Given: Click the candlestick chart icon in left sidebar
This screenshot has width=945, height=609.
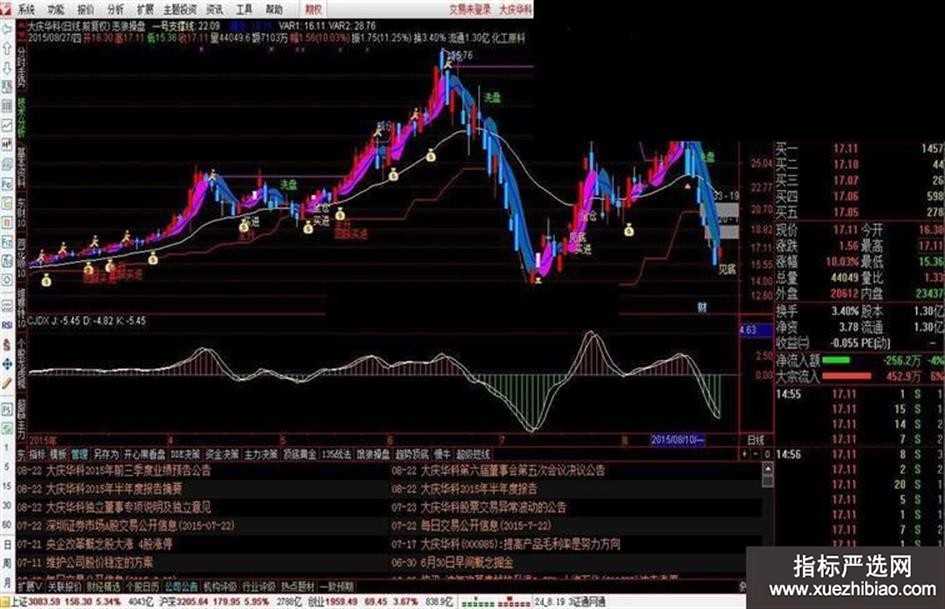Looking at the screenshot, I should [7, 145].
